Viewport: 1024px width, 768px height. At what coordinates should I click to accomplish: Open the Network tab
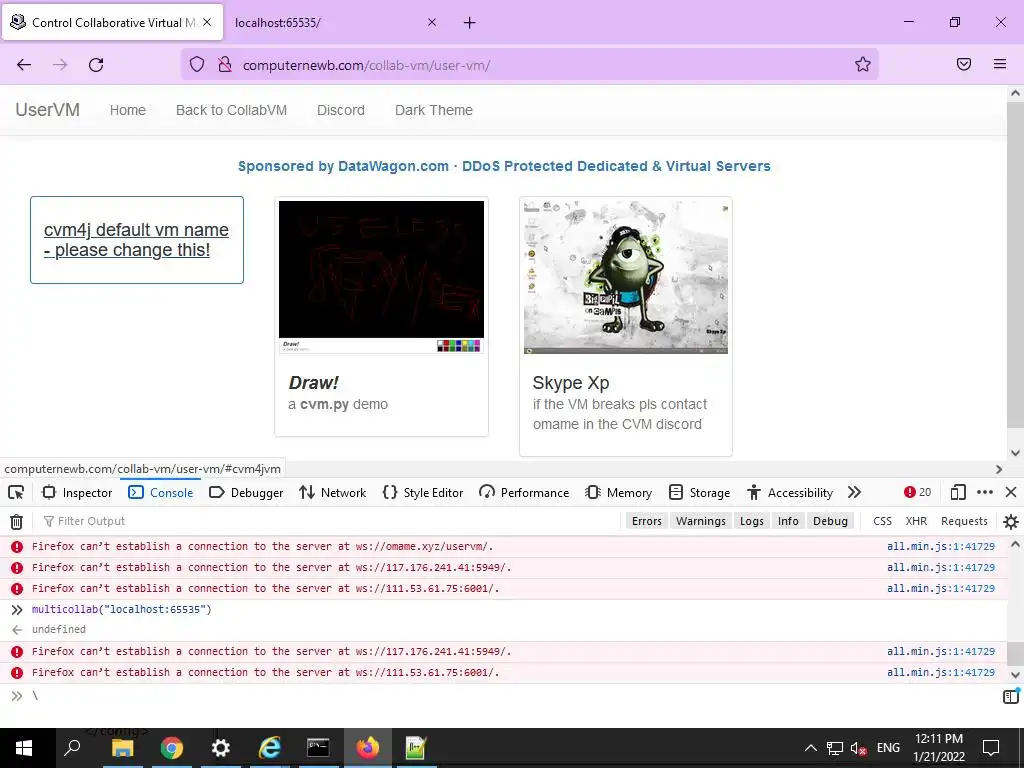click(x=332, y=492)
